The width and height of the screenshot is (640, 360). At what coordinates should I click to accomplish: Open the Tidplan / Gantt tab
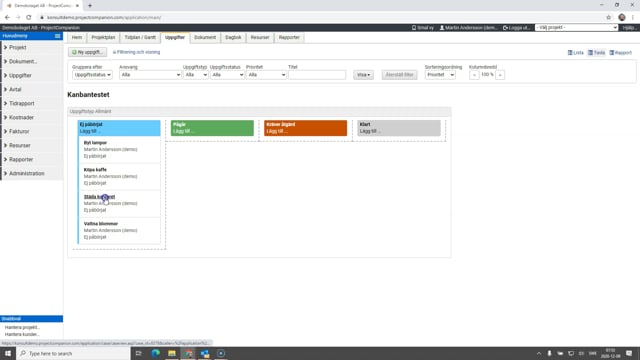(140, 38)
